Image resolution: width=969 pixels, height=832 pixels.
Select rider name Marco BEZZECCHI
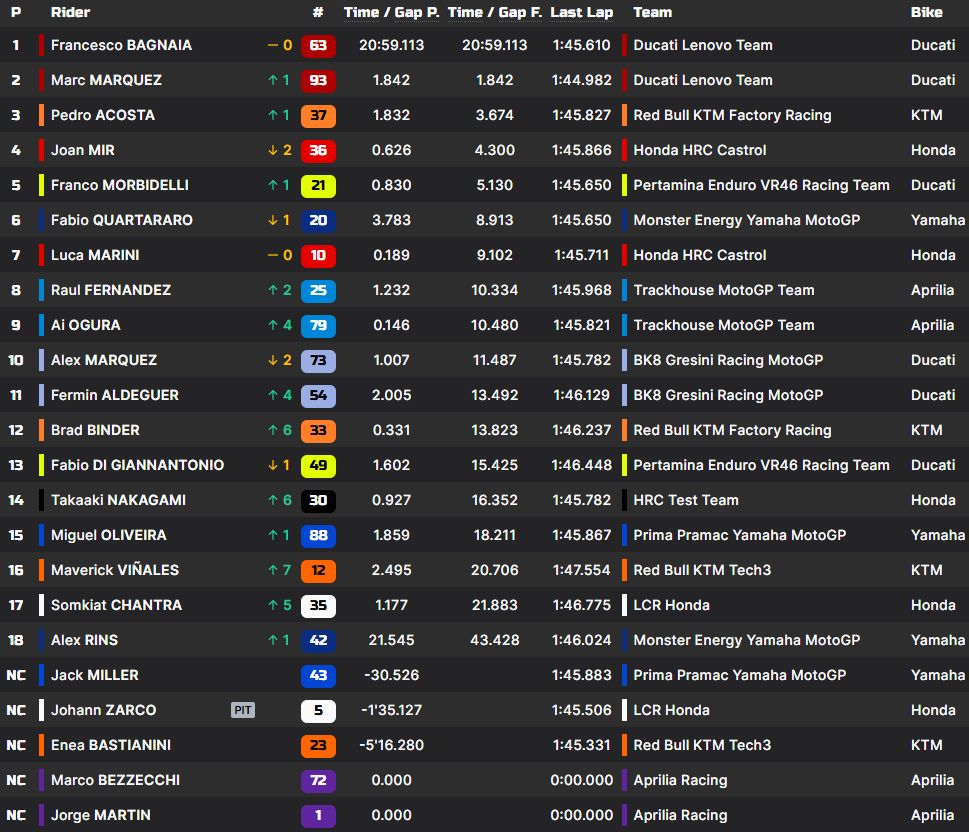click(116, 780)
